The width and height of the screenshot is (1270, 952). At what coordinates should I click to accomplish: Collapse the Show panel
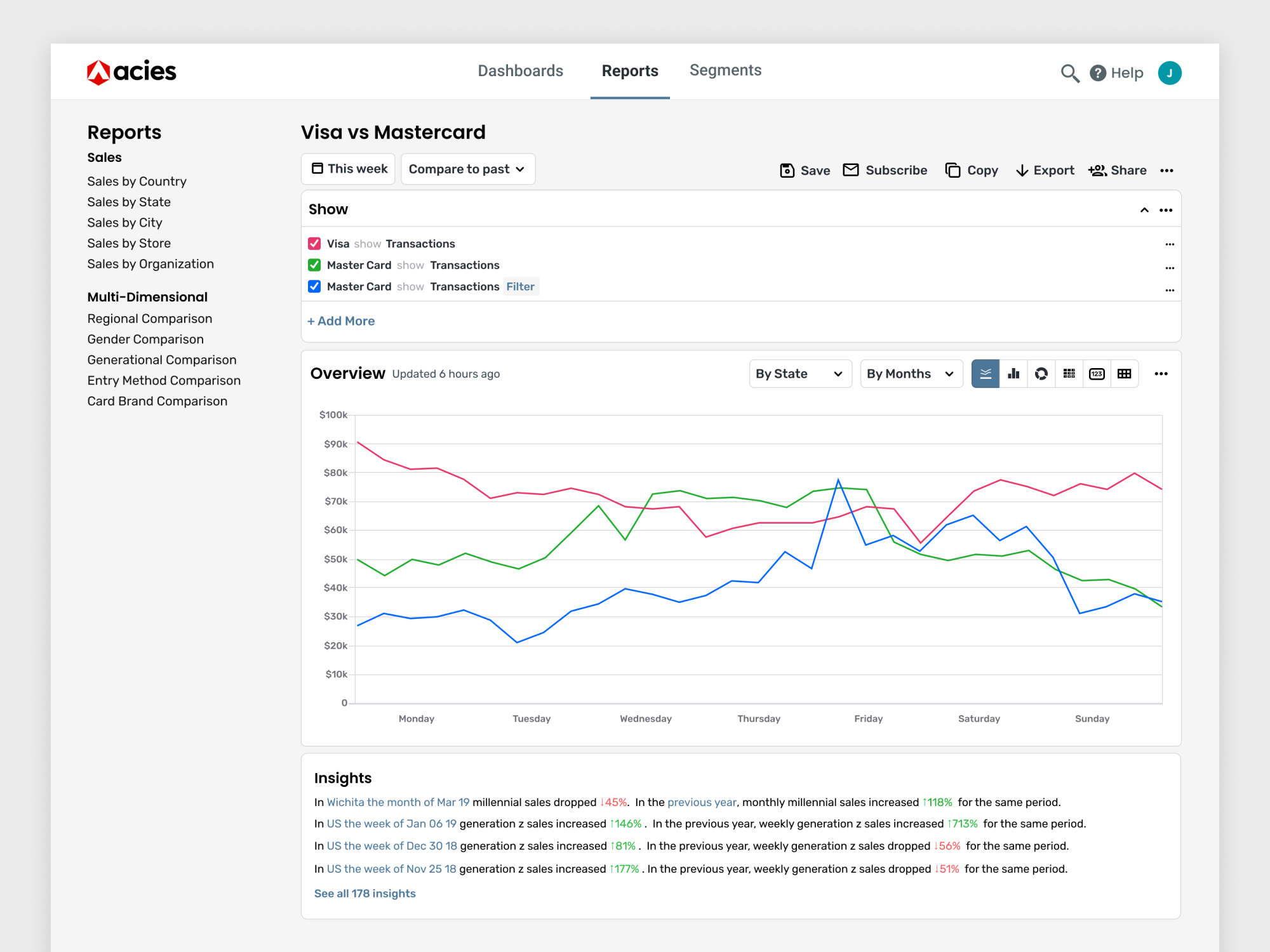click(x=1144, y=210)
